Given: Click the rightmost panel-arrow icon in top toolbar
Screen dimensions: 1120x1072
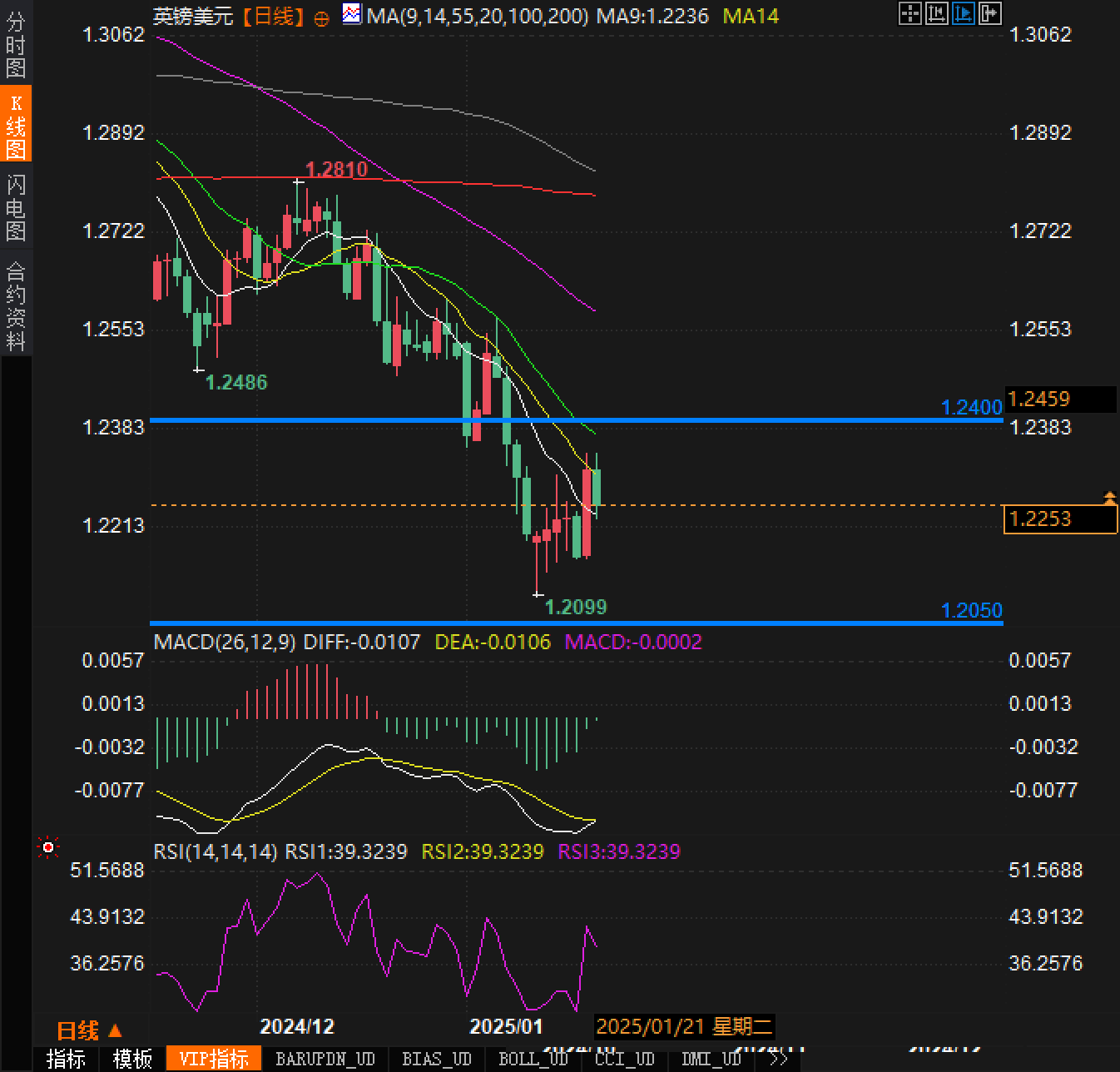Looking at the screenshot, I should [990, 13].
